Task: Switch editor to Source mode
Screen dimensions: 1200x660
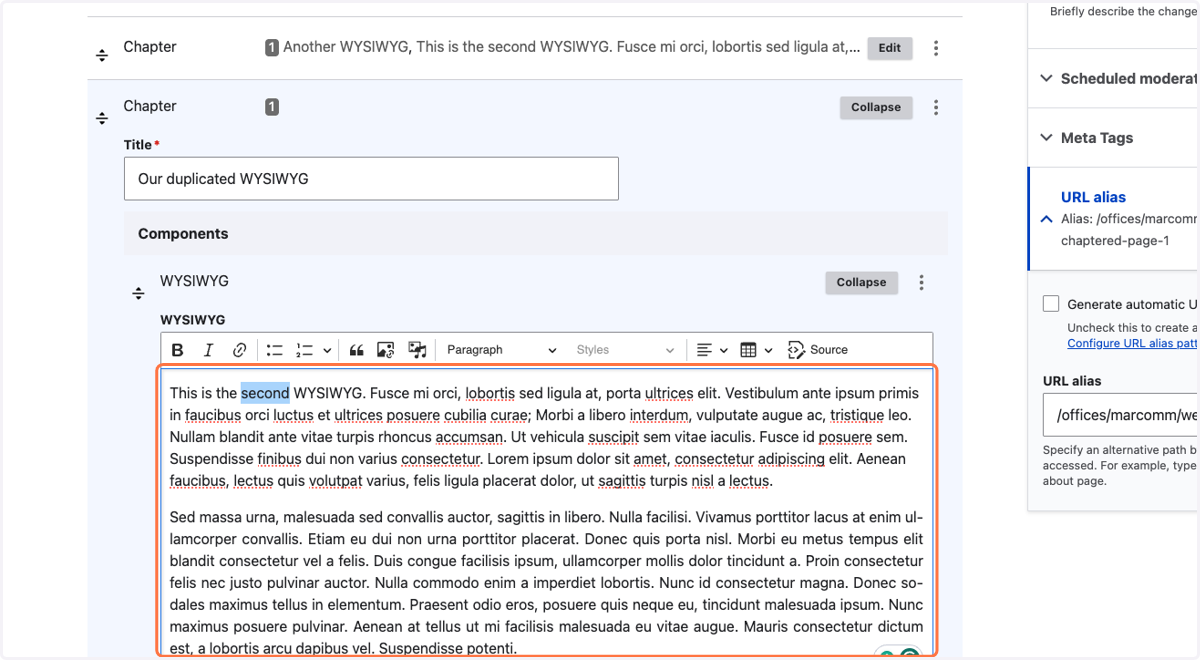Action: [x=818, y=350]
